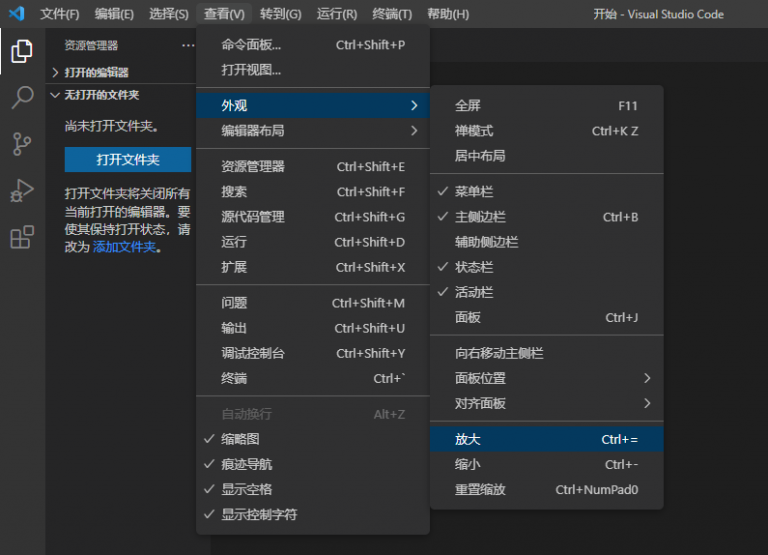The image size is (768, 555).
Task: Choose 调试控制台 menu entry
Action: click(313, 353)
